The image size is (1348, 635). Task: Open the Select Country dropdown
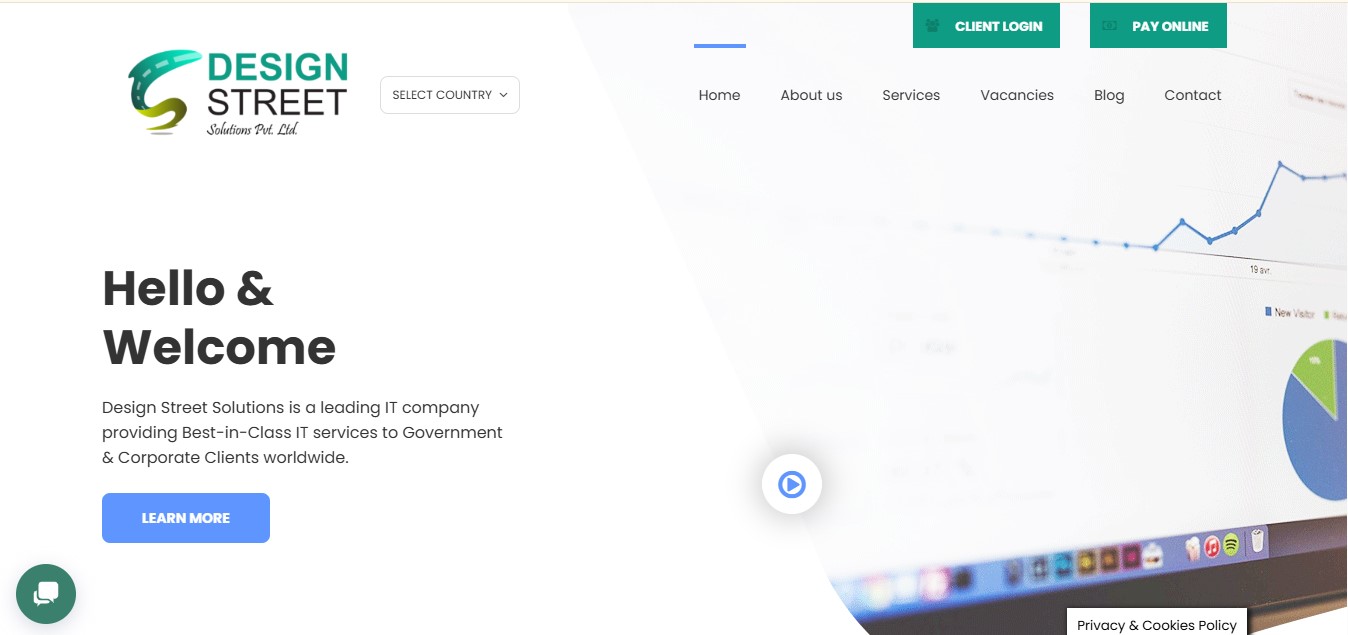[450, 95]
